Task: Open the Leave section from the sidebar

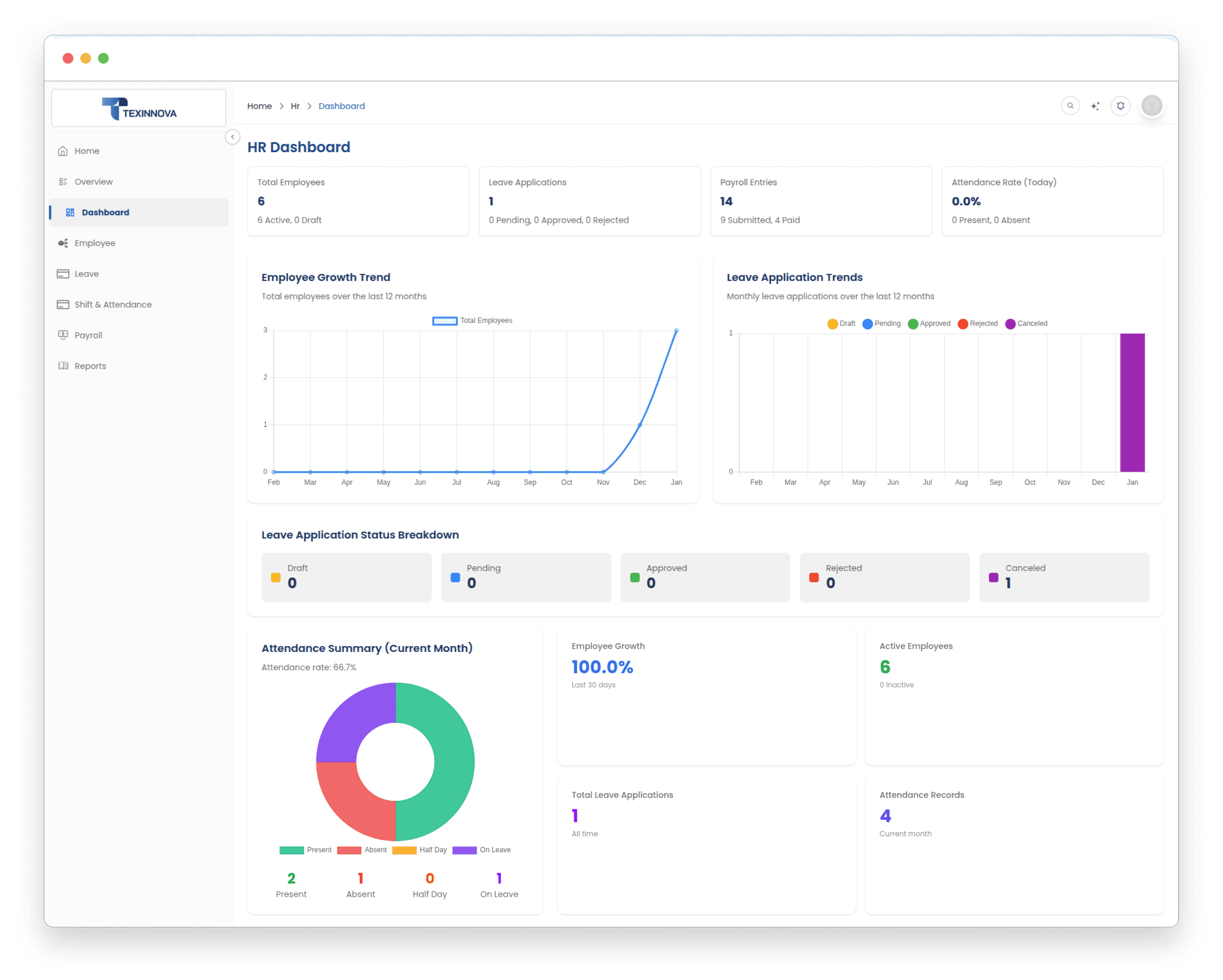Action: (86, 274)
